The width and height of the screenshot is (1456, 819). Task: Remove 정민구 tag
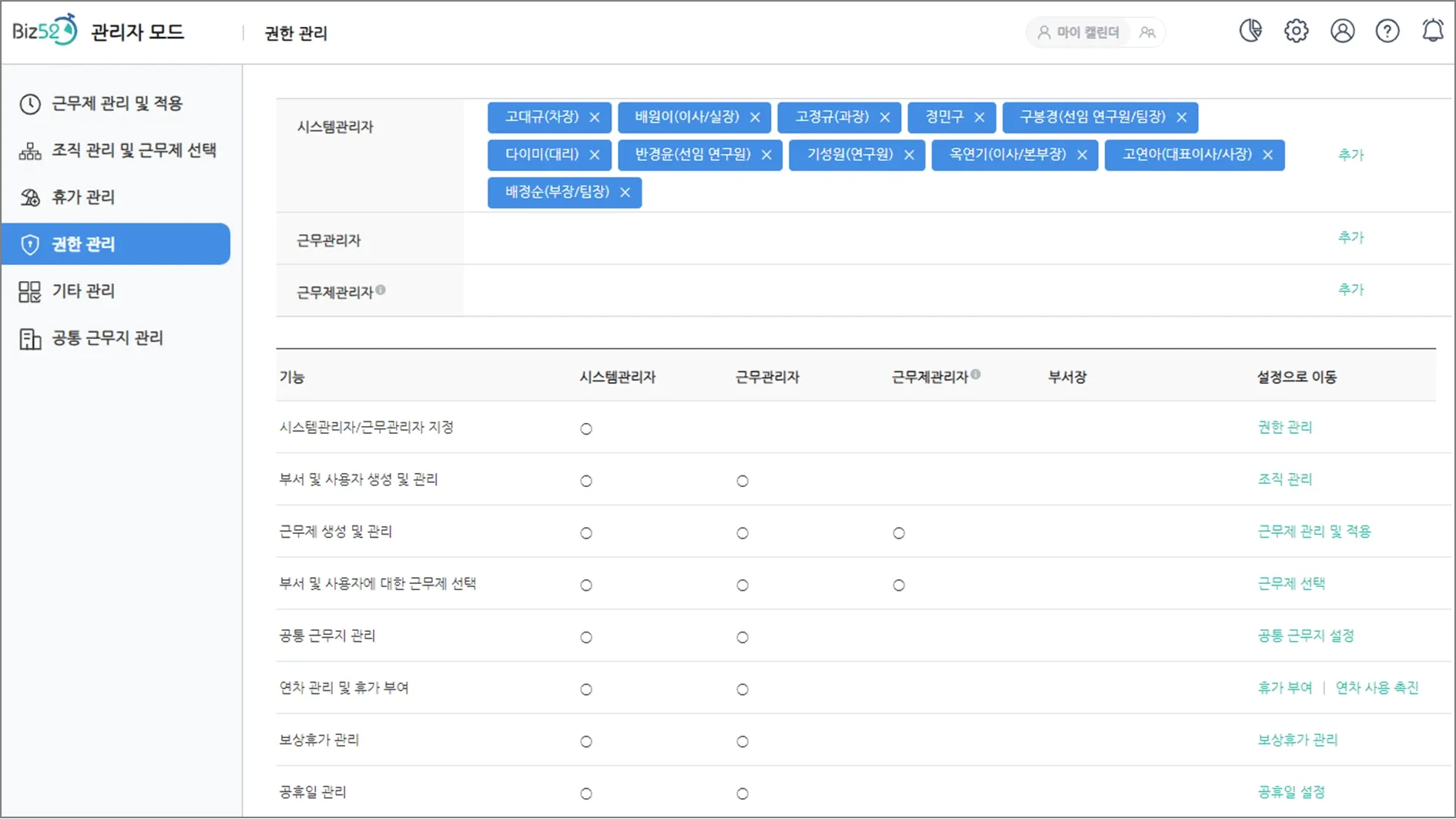point(979,117)
